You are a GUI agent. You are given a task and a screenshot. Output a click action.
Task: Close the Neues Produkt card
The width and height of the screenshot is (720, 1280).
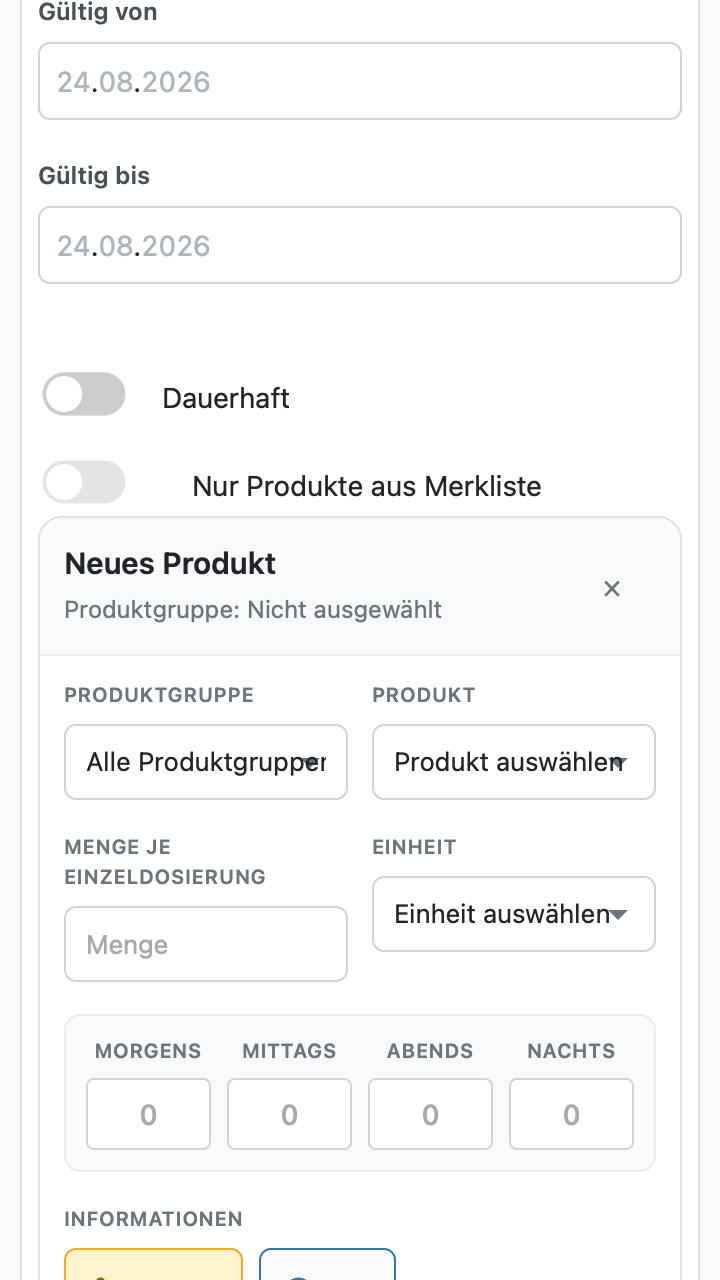coord(612,589)
